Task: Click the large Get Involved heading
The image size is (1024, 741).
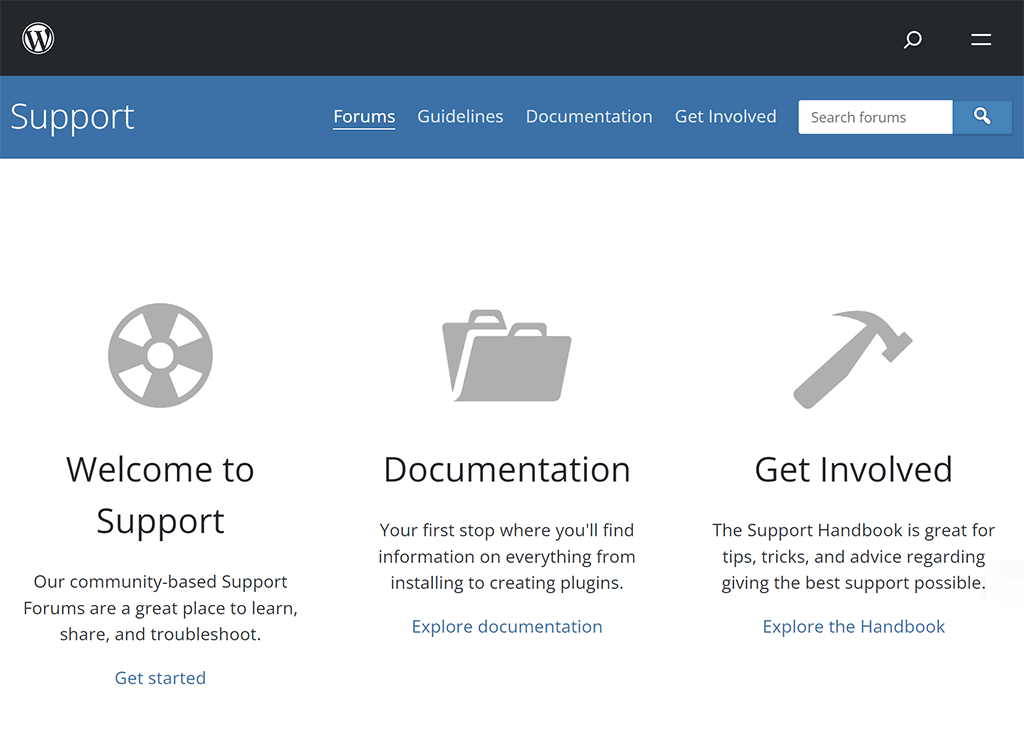Action: (x=853, y=469)
